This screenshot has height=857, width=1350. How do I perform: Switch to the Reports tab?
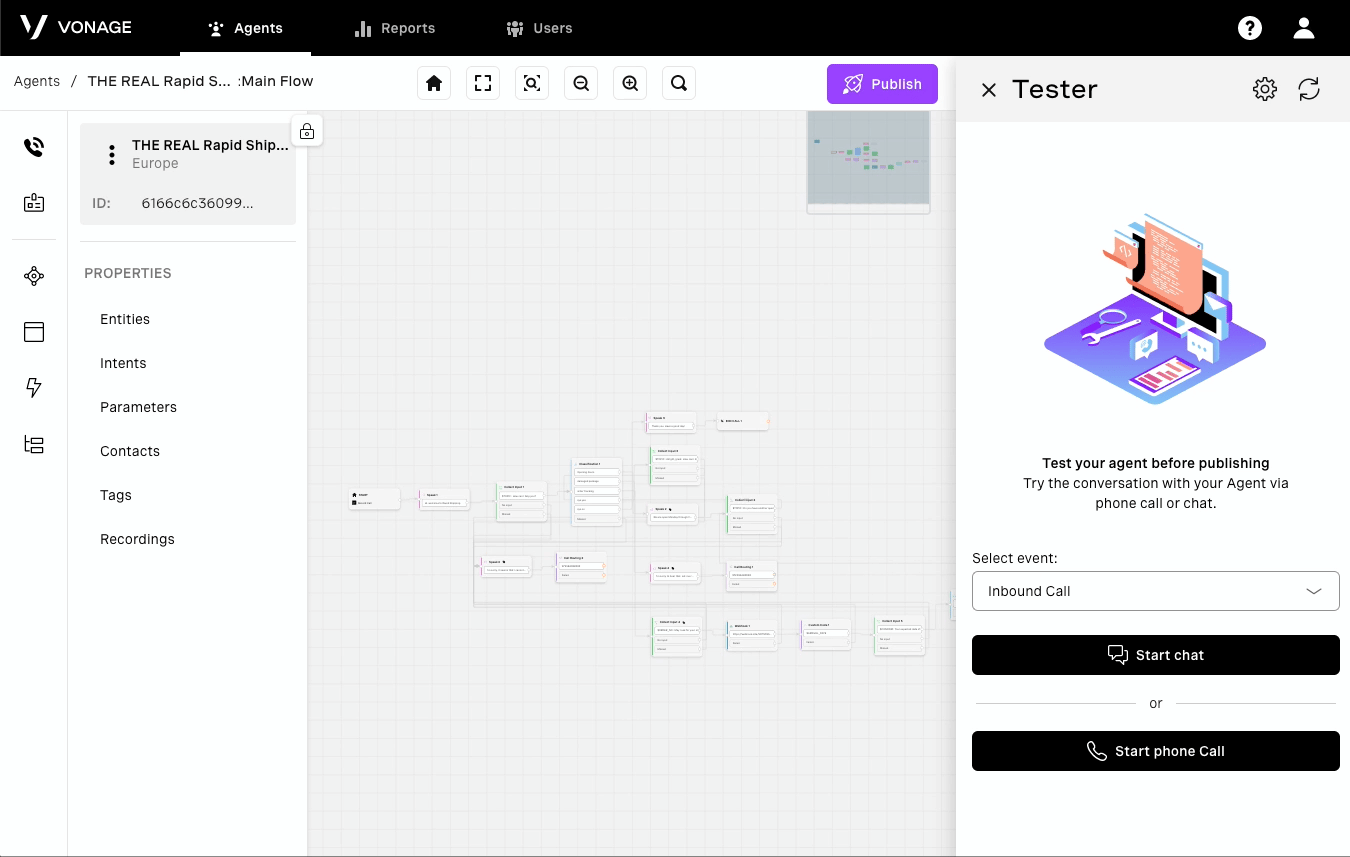pos(395,28)
